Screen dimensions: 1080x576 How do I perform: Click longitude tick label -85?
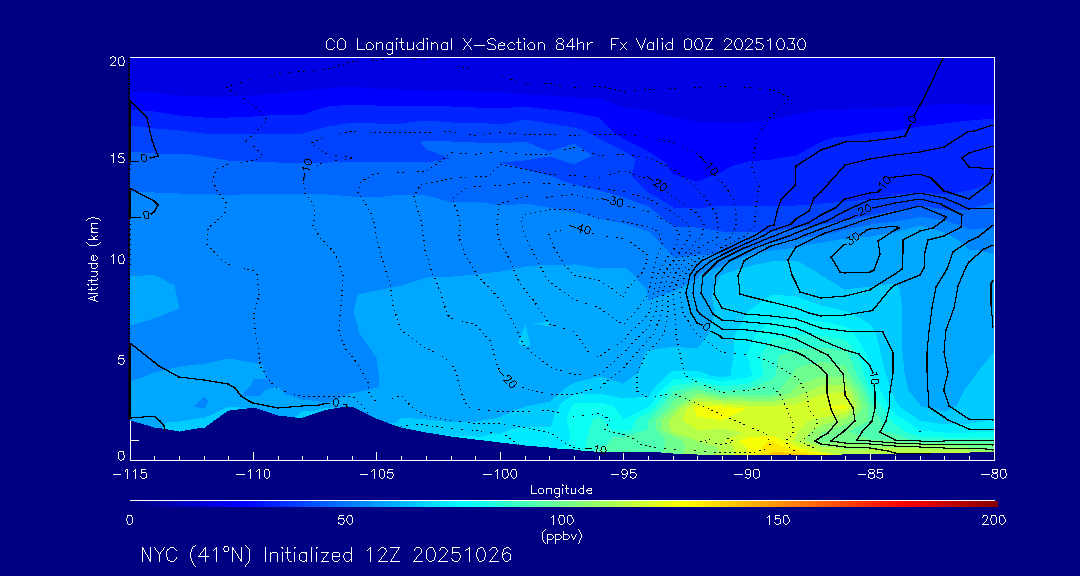871,475
